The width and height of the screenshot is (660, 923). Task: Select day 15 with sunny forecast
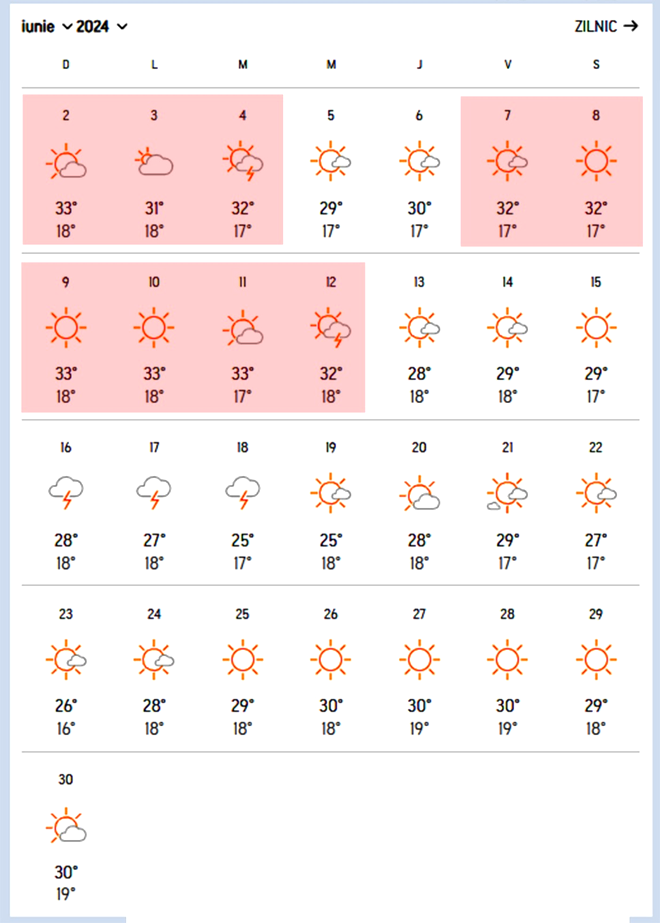[x=596, y=338]
